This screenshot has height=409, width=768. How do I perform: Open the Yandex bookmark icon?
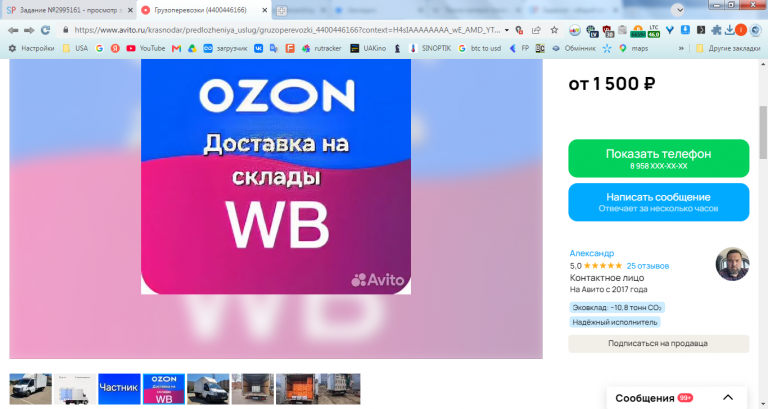pyautogui.click(x=115, y=48)
